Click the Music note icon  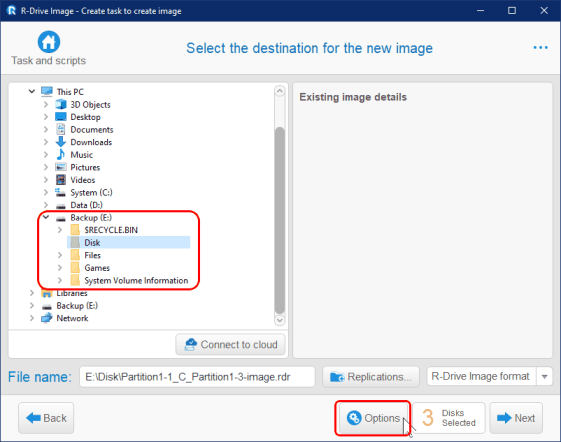[x=61, y=155]
